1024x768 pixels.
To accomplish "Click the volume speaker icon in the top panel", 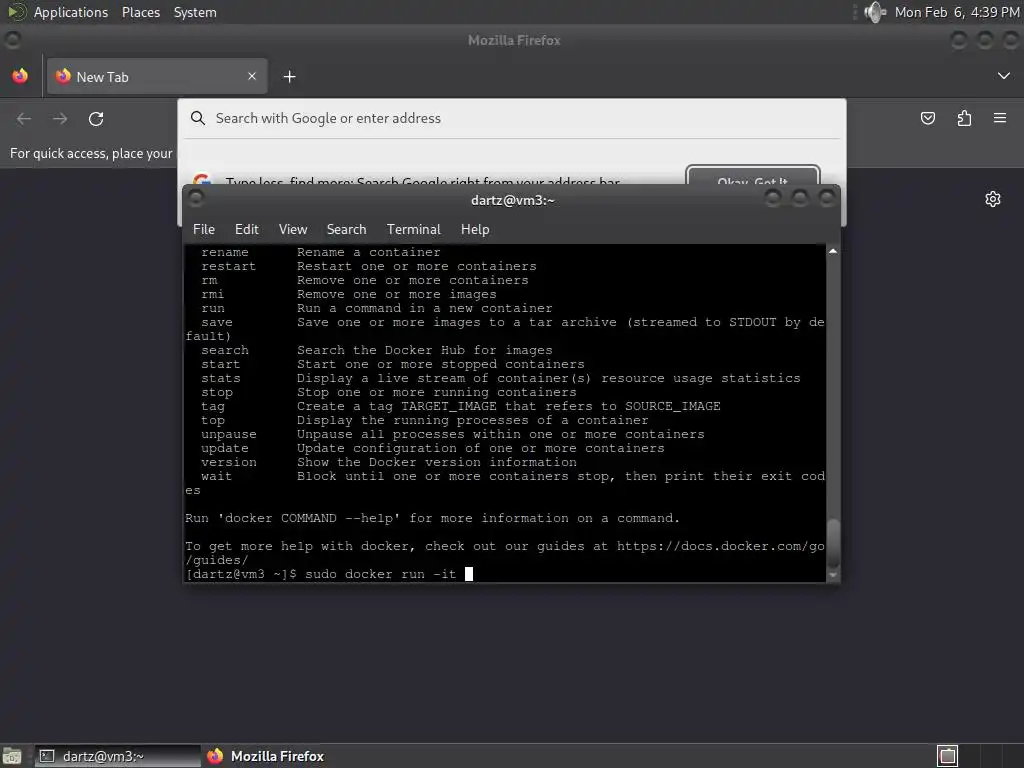I will 874,12.
